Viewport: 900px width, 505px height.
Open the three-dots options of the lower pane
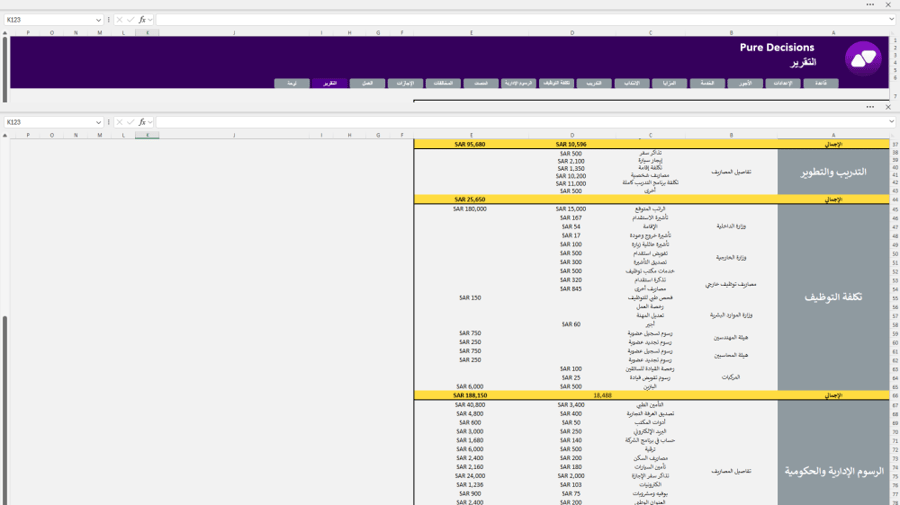point(870,107)
